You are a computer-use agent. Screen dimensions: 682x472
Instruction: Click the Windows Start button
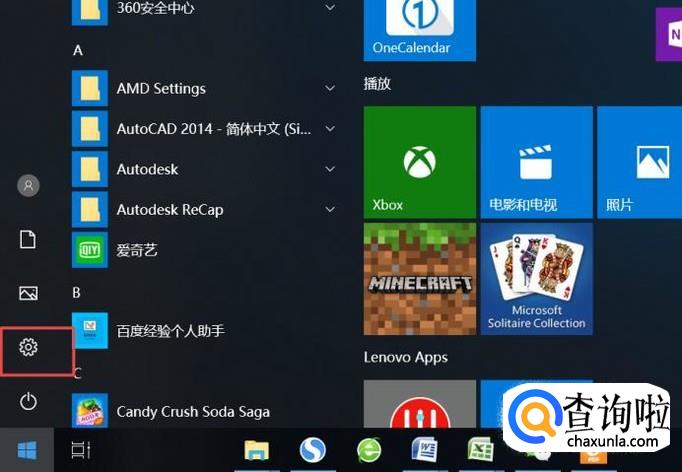(27, 450)
